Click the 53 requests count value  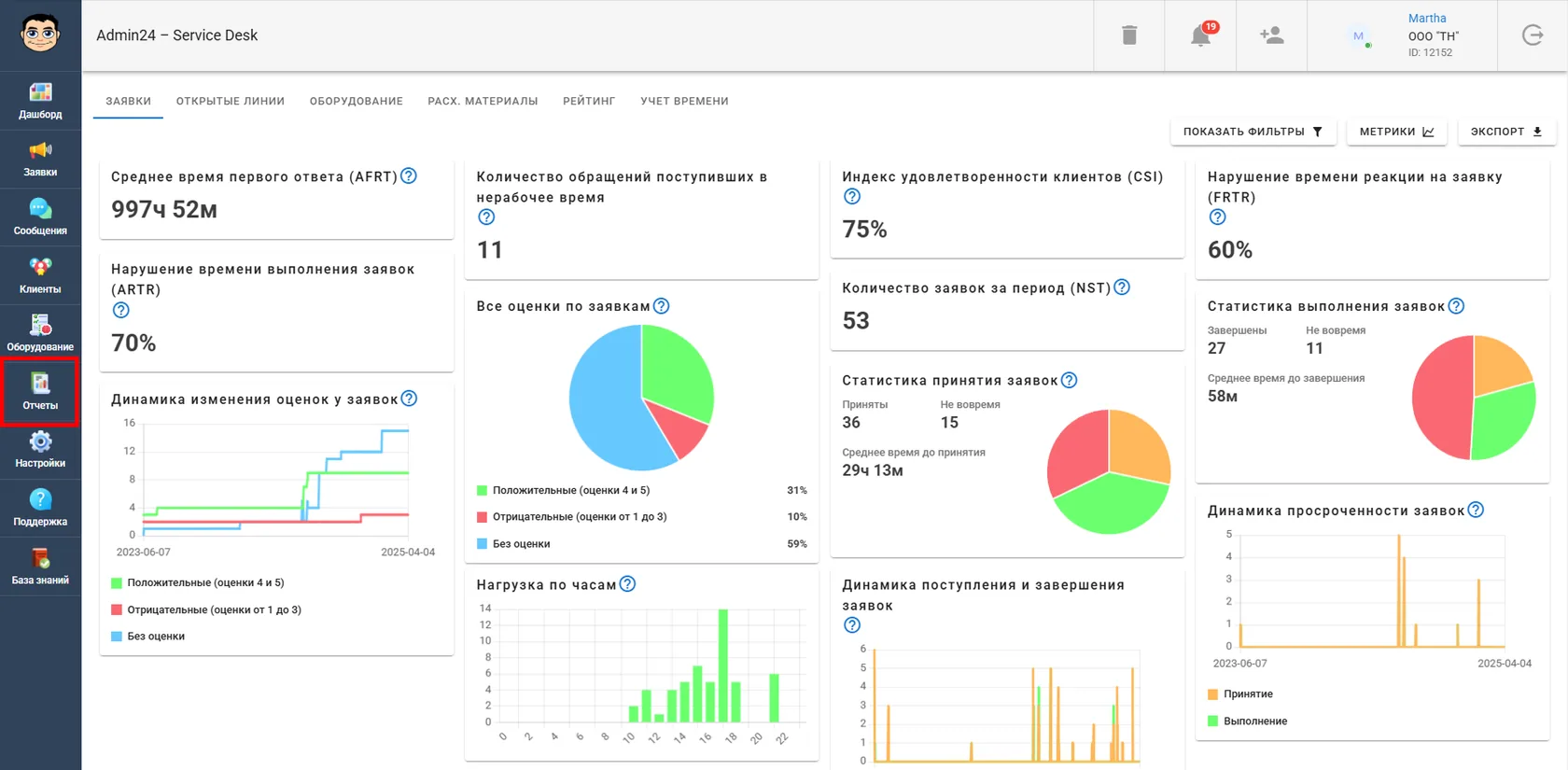(x=856, y=320)
